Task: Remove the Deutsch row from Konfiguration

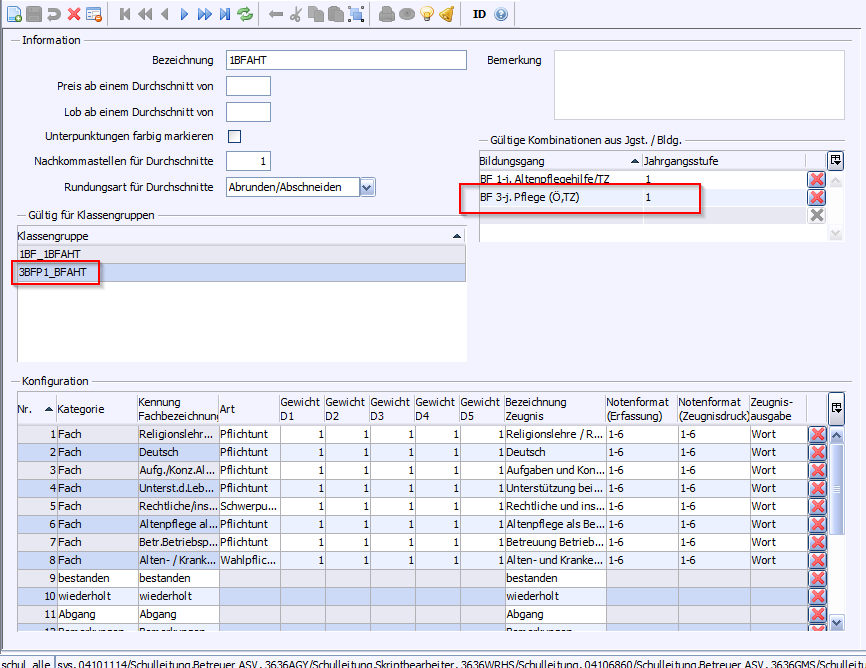Action: pyautogui.click(x=817, y=452)
